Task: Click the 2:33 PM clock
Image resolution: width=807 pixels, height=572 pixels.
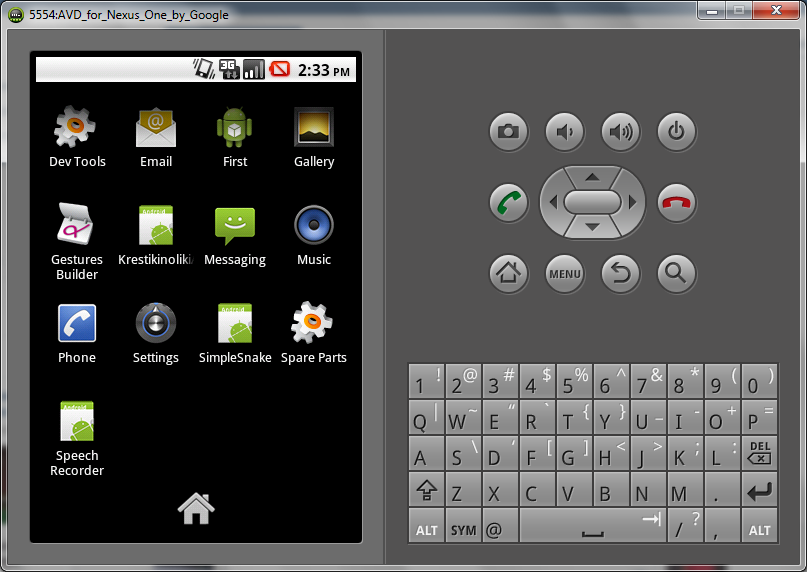Action: click(324, 70)
